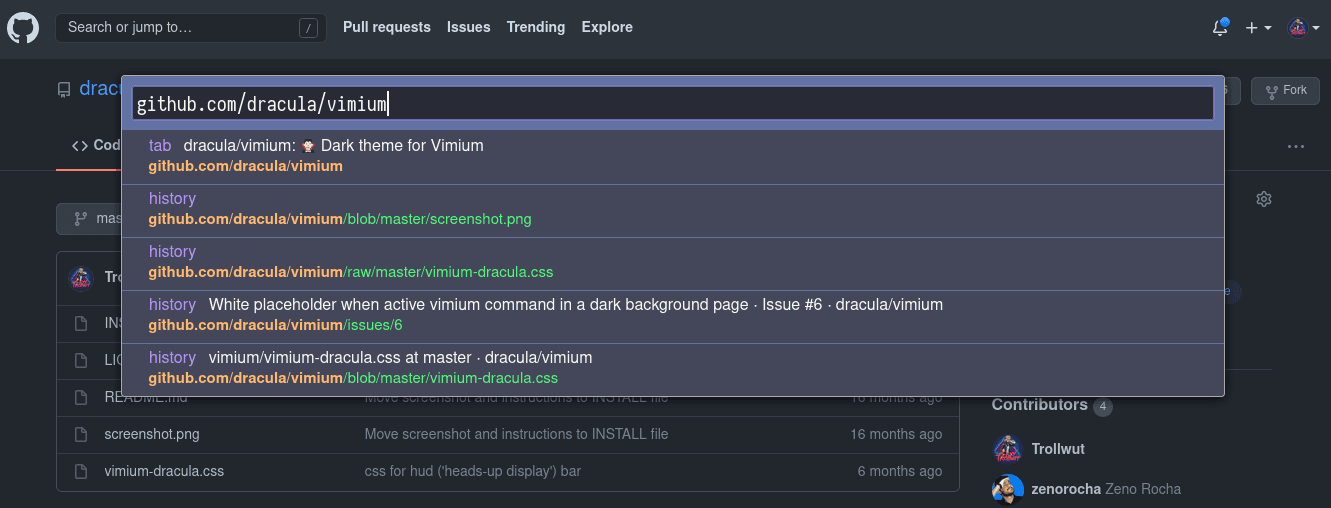Open the screenshot.png commit message link
Image resolution: width=1331 pixels, height=508 pixels.
click(x=516, y=434)
